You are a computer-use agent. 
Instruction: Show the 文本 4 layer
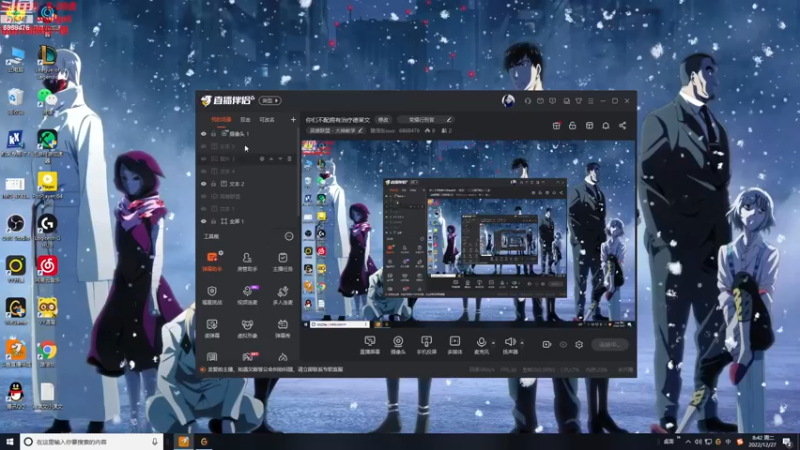pyautogui.click(x=204, y=171)
